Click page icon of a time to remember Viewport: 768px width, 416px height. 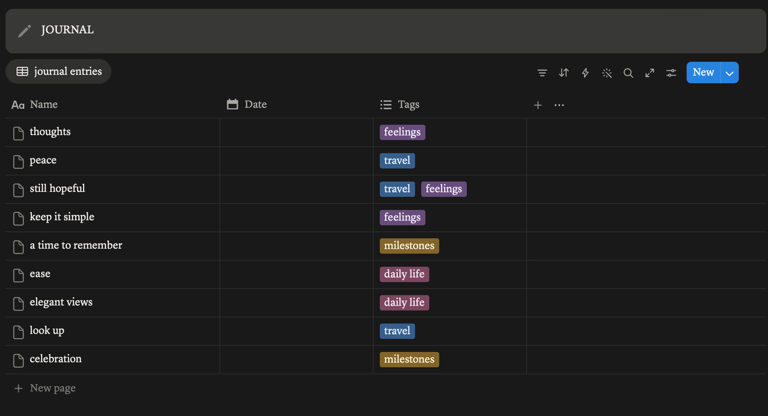19,247
